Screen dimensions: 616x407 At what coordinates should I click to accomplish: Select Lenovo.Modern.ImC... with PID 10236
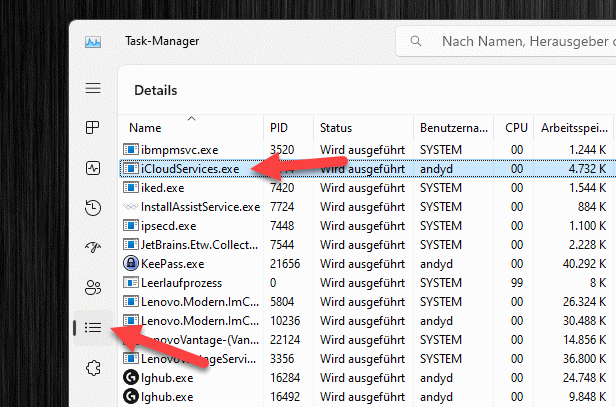200,321
